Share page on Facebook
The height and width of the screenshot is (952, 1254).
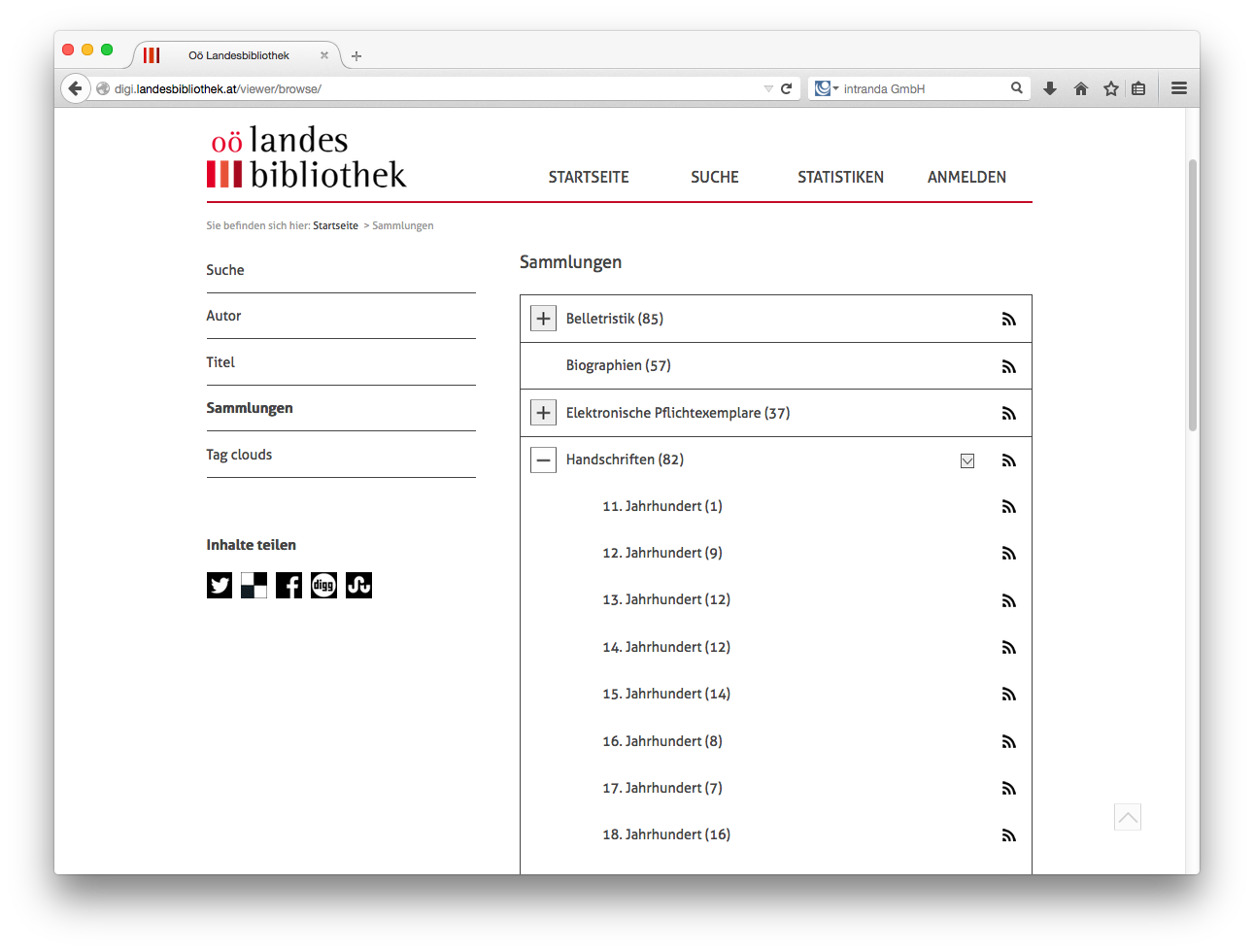[x=288, y=585]
